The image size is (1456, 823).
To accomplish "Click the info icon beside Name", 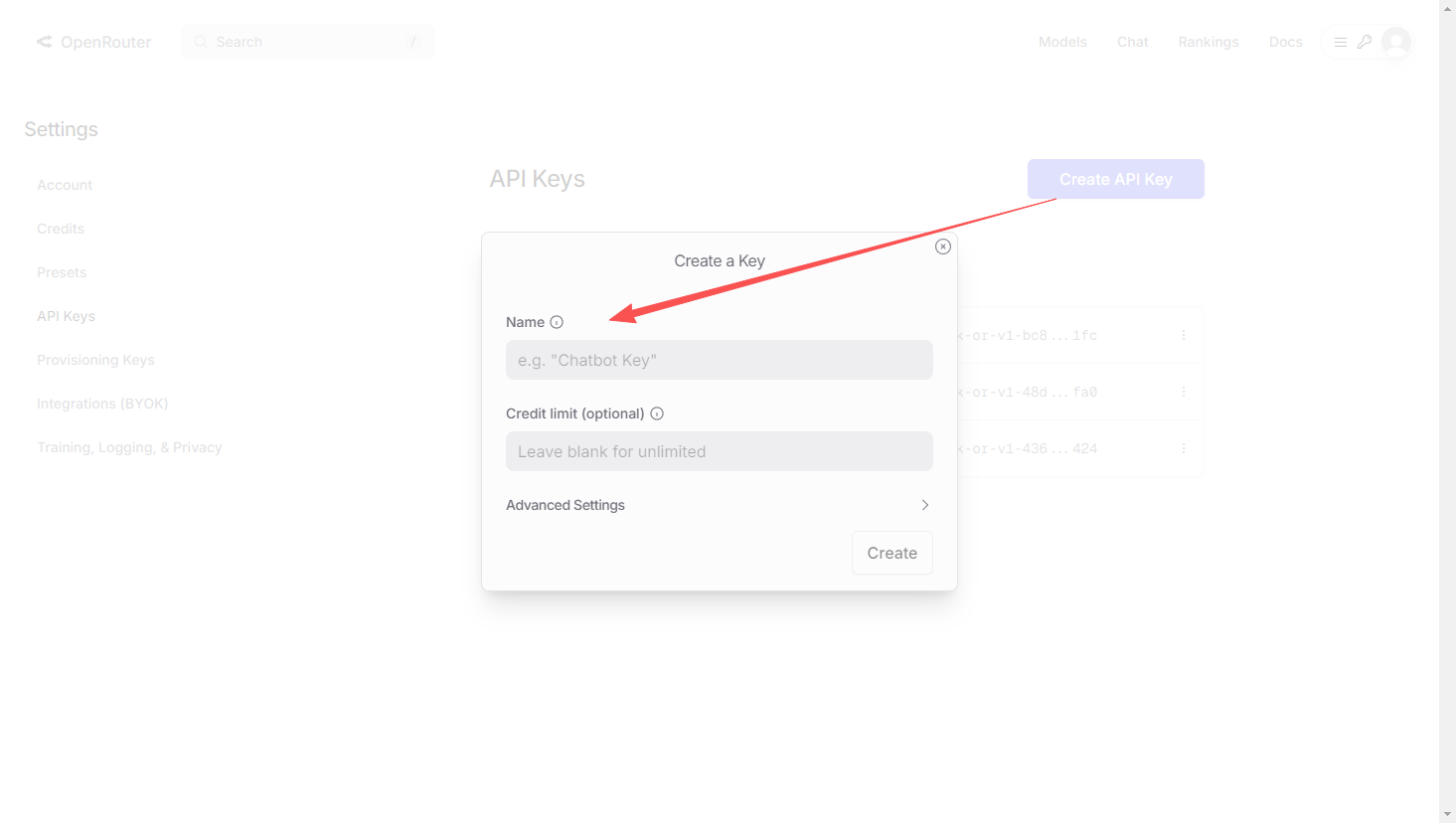I will tap(557, 322).
